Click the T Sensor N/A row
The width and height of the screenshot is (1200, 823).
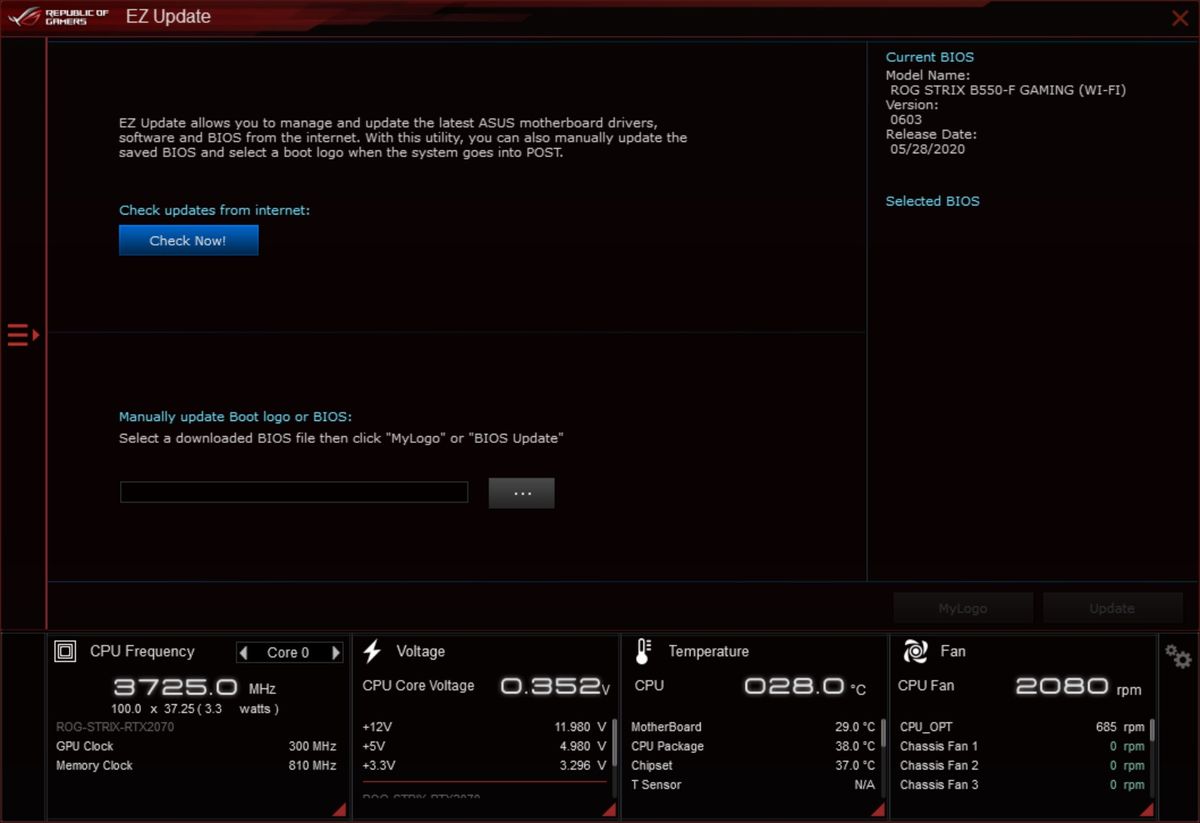pyautogui.click(x=753, y=785)
